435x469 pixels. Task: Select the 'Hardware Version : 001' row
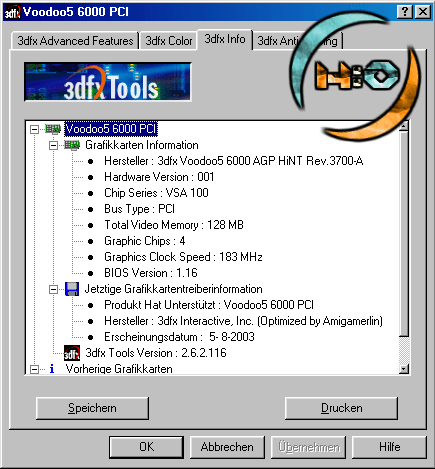point(159,177)
